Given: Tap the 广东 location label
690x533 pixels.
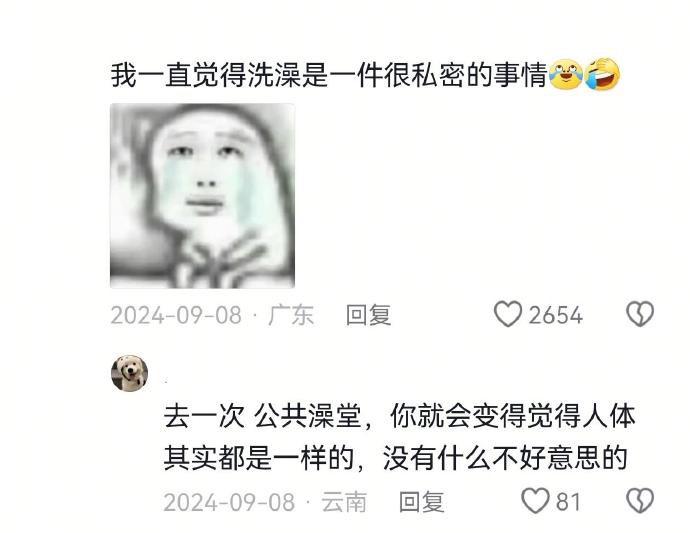Looking at the screenshot, I should click(291, 315).
